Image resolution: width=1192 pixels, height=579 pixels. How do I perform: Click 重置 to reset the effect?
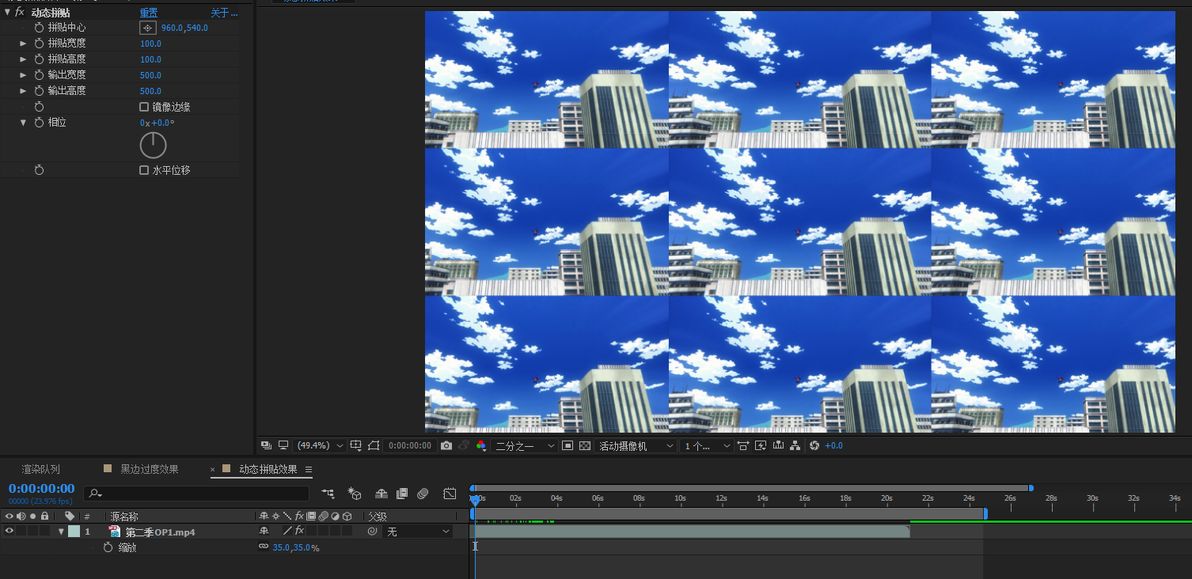tap(149, 13)
